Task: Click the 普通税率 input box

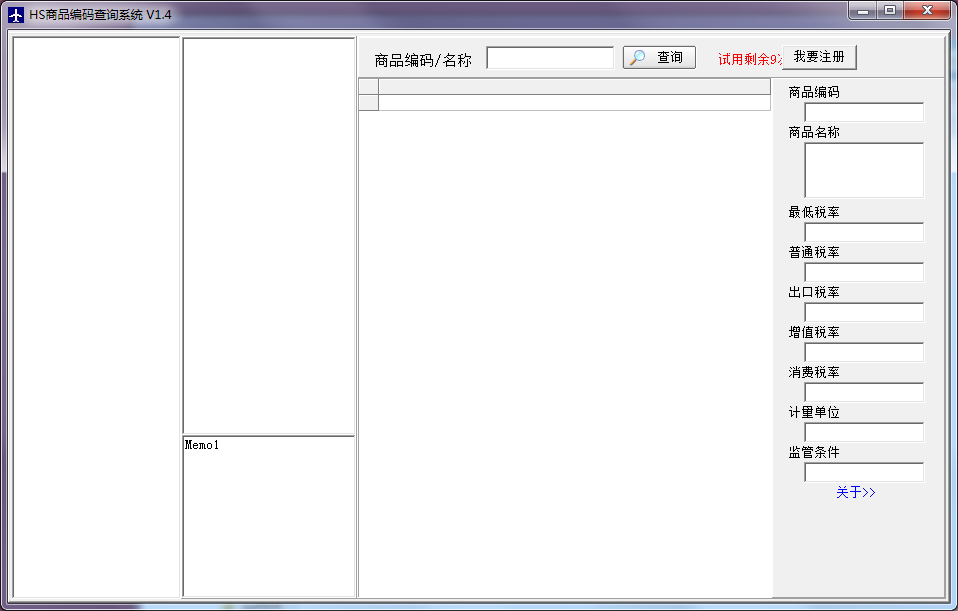Action: tap(863, 272)
